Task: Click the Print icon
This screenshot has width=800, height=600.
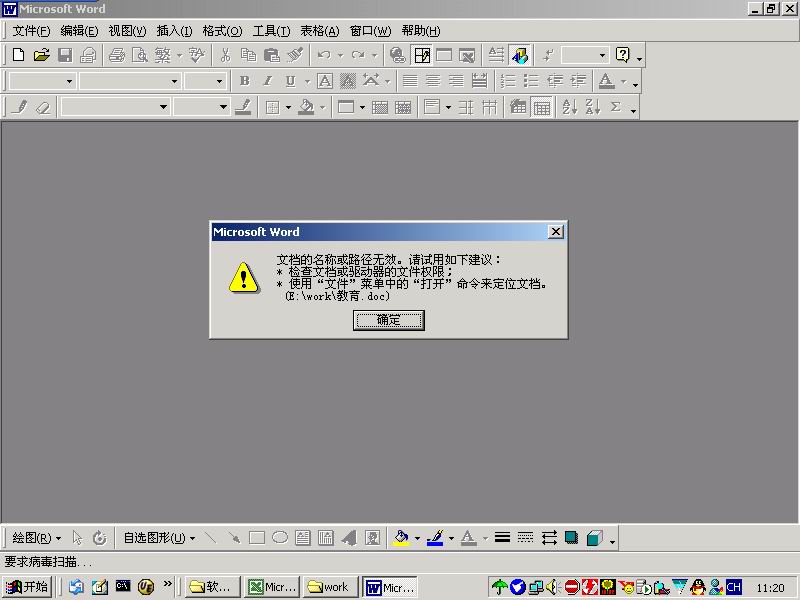Action: tap(117, 55)
